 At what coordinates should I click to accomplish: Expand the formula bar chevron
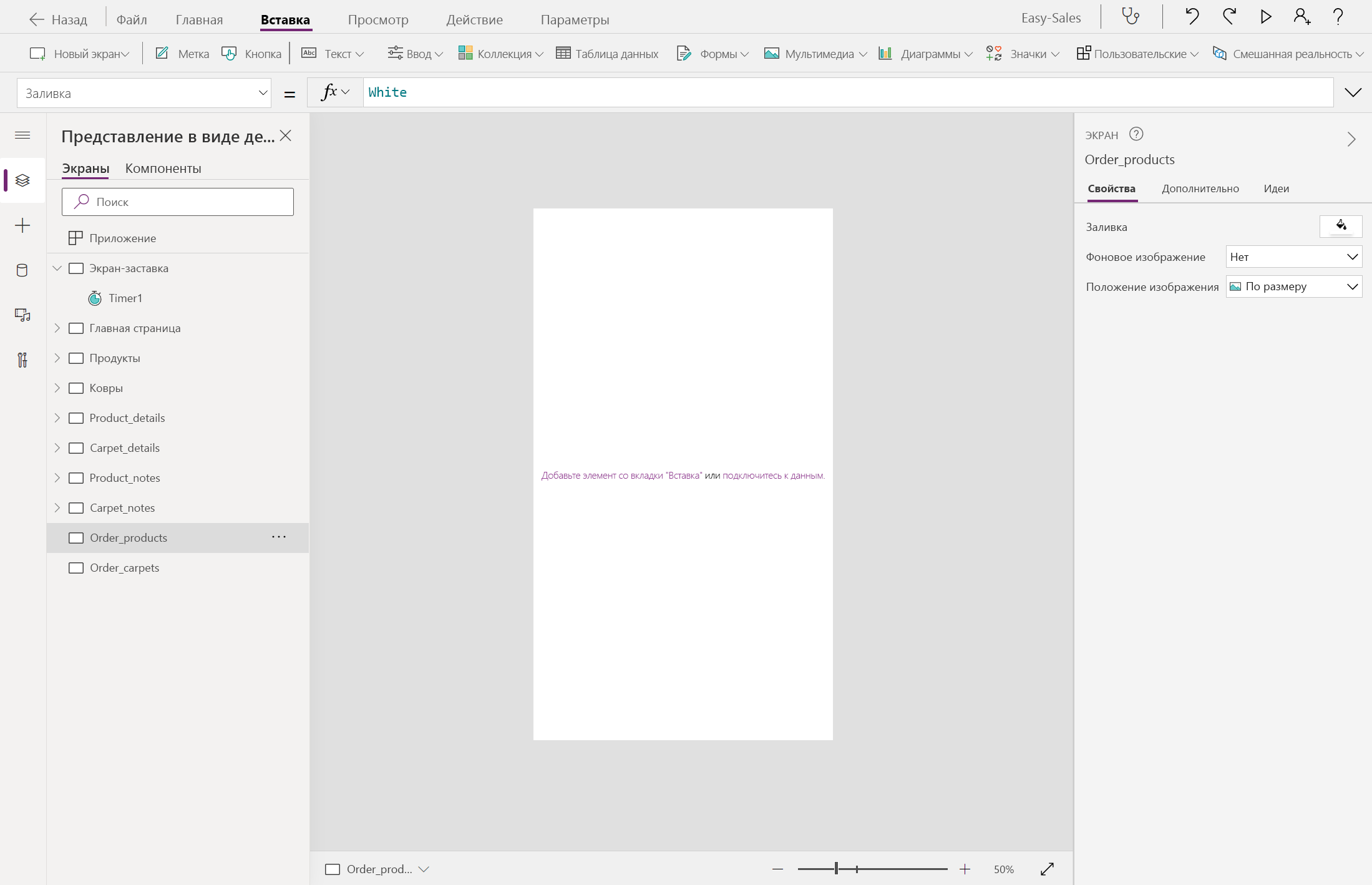click(x=1353, y=93)
